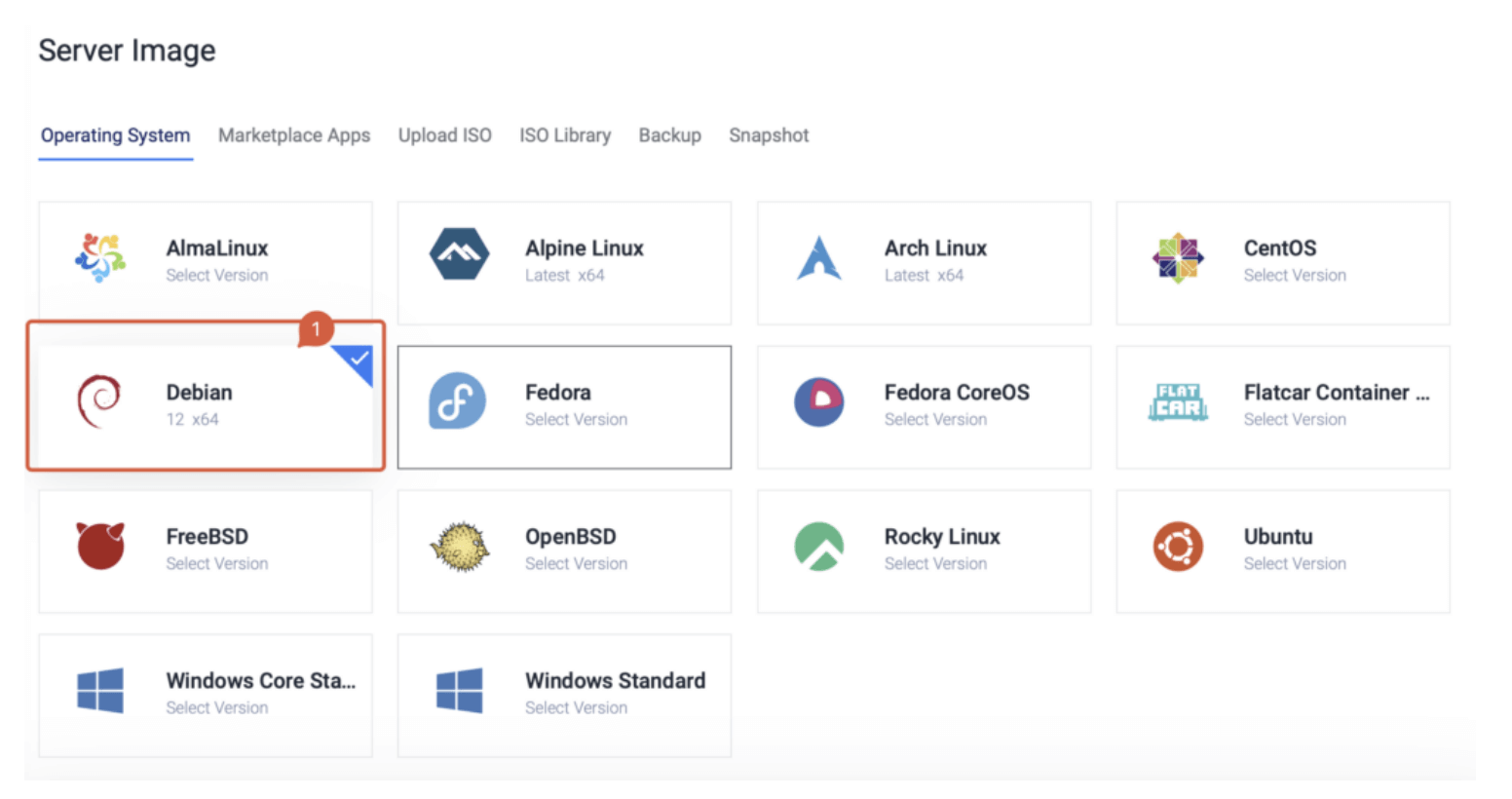Image resolution: width=1512 pixels, height=799 pixels.
Task: Open the Marketplace Apps tab
Action: point(294,135)
